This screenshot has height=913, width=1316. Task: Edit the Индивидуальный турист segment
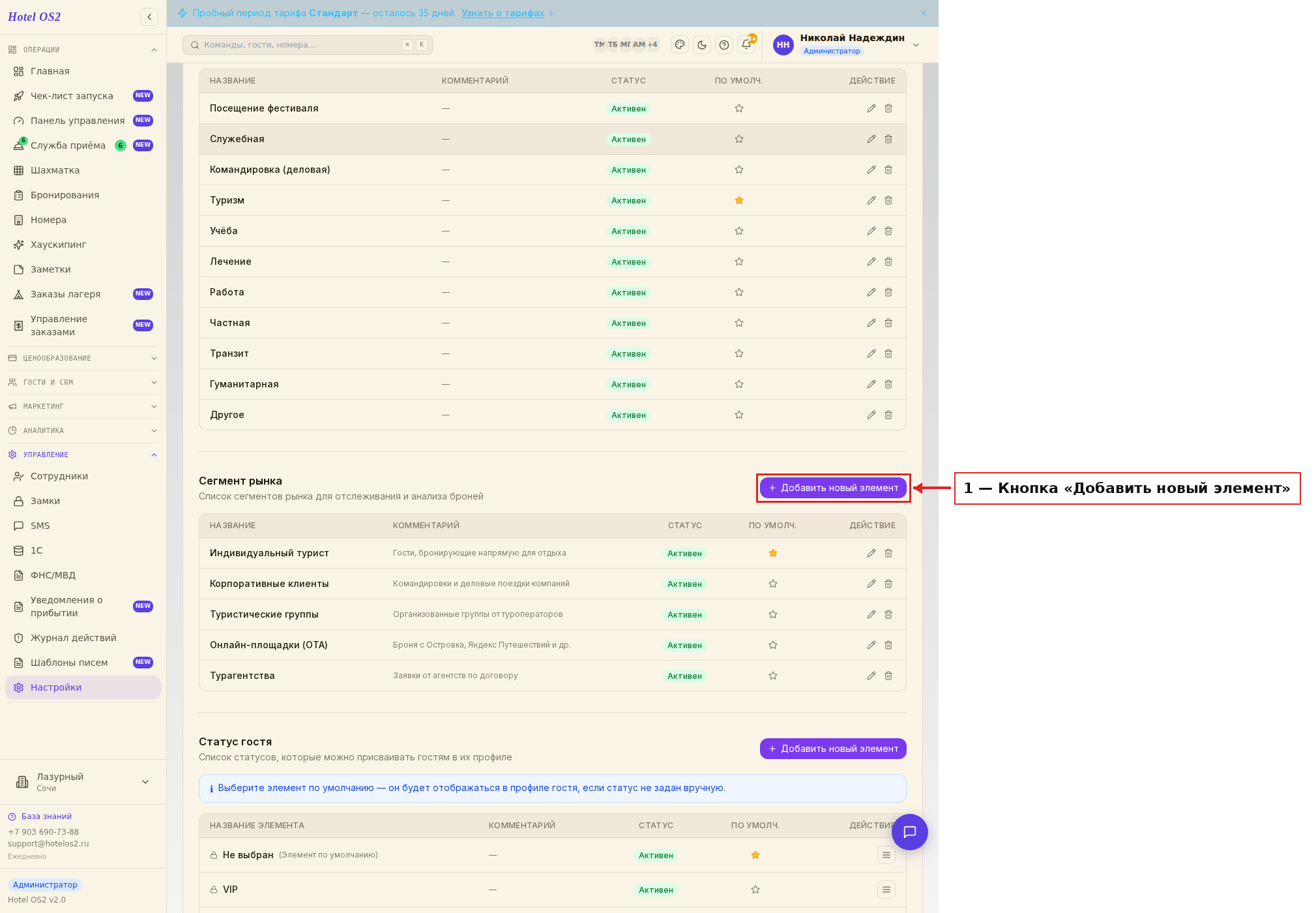[871, 553]
